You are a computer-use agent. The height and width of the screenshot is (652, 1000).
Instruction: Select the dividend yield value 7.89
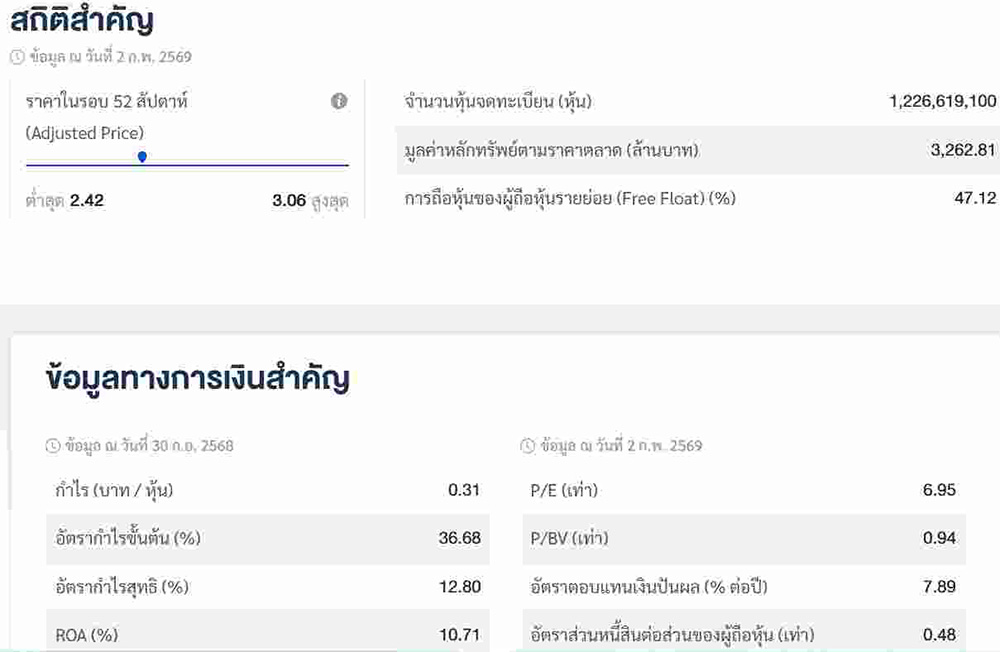[939, 586]
